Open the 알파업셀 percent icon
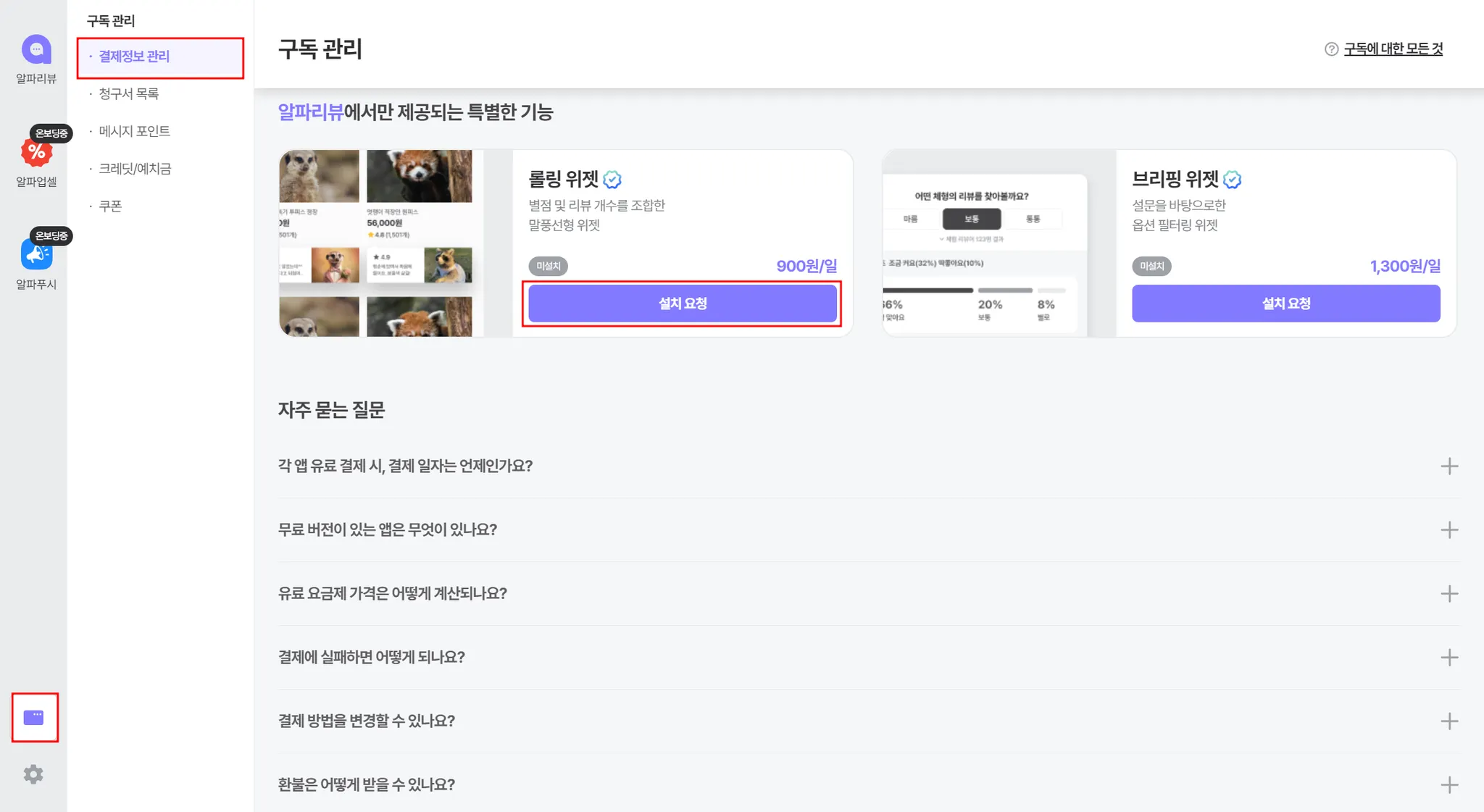Viewport: 1484px width, 812px height. 36,152
